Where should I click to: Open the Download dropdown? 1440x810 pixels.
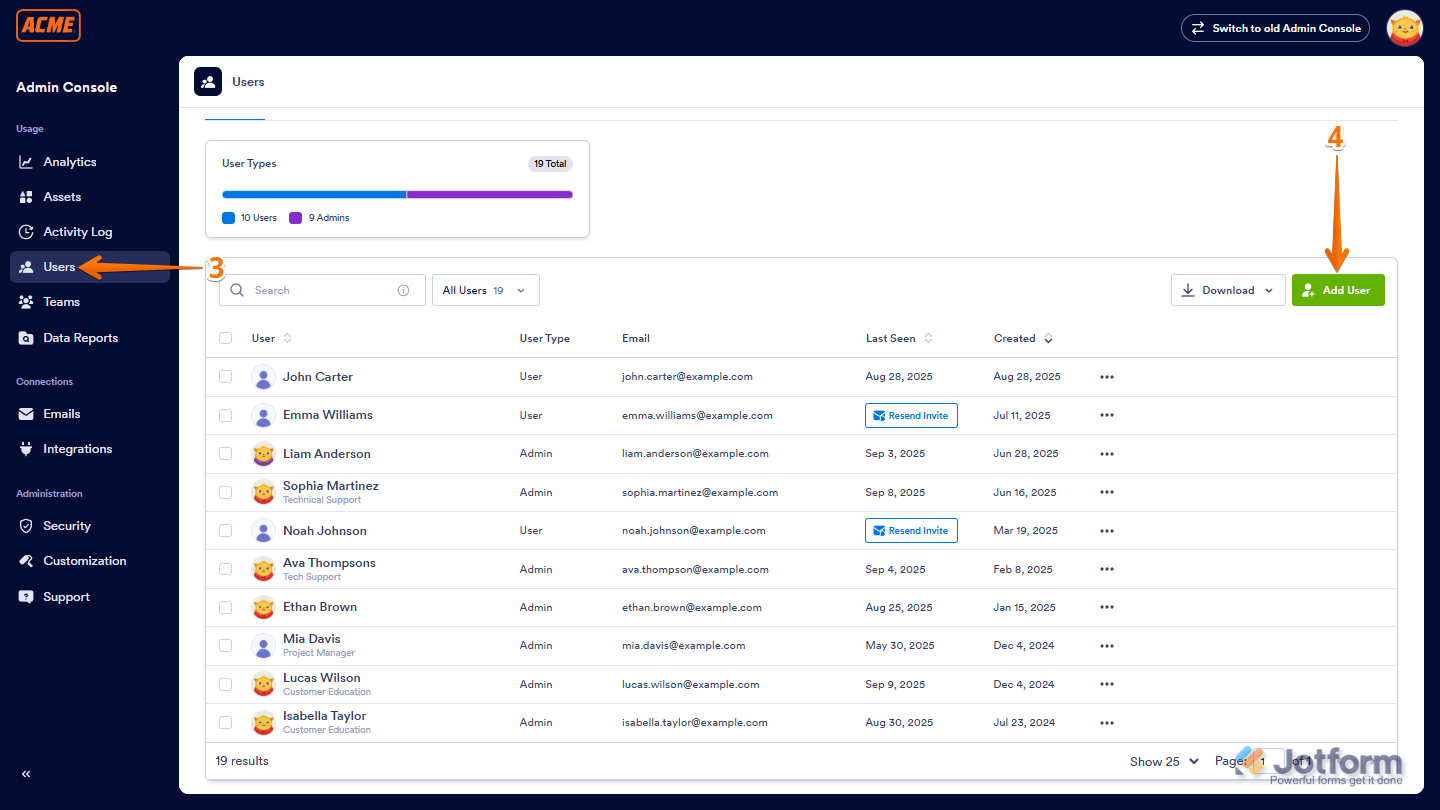[x=1228, y=291]
